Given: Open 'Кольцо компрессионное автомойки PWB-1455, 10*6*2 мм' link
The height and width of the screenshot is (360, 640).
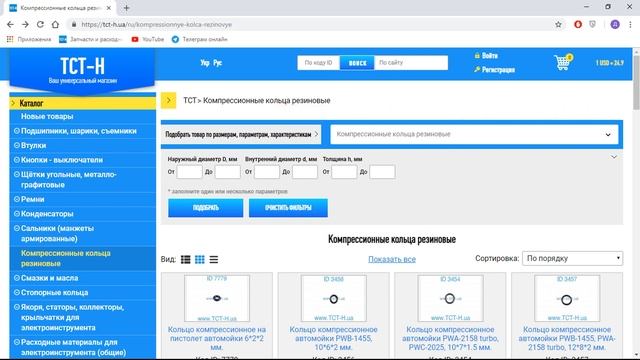Looking at the screenshot, I should [x=333, y=338].
